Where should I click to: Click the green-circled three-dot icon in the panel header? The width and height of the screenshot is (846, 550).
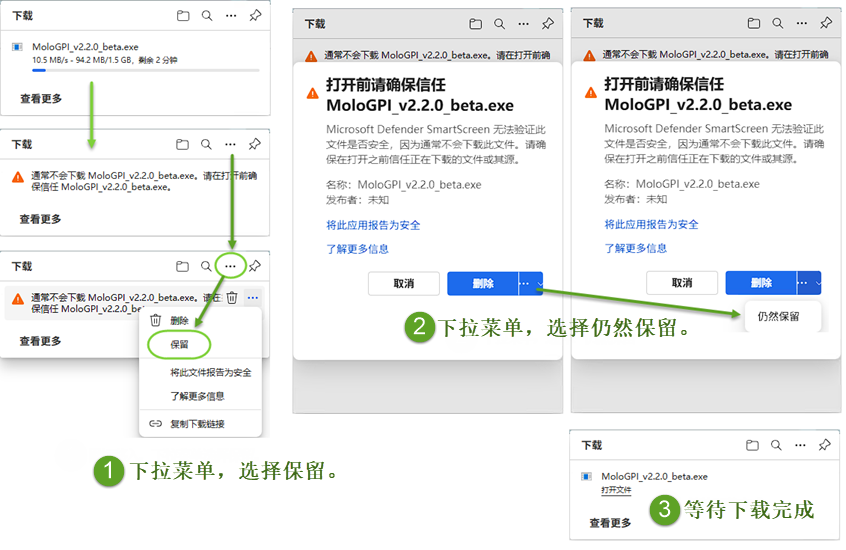point(230,266)
